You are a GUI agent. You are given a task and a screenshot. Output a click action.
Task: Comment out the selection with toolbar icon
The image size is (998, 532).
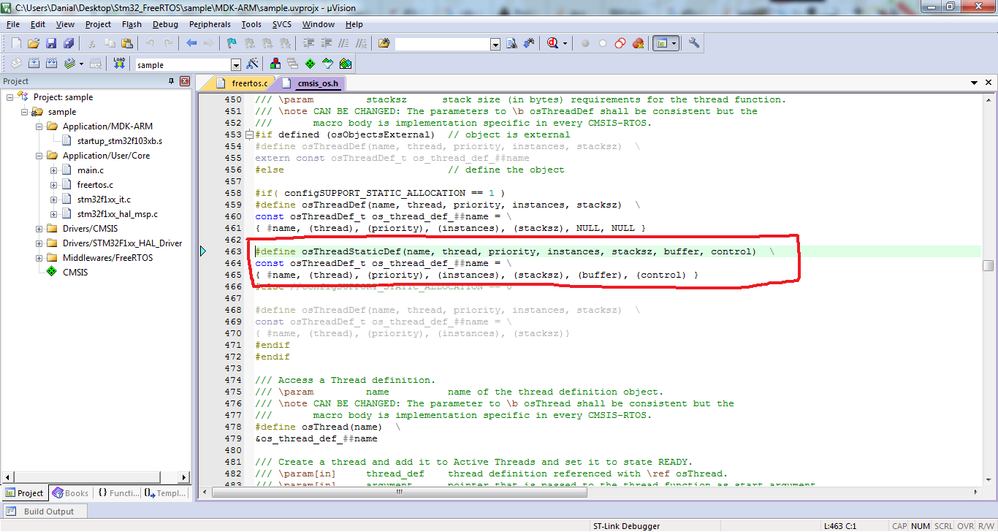pos(343,43)
